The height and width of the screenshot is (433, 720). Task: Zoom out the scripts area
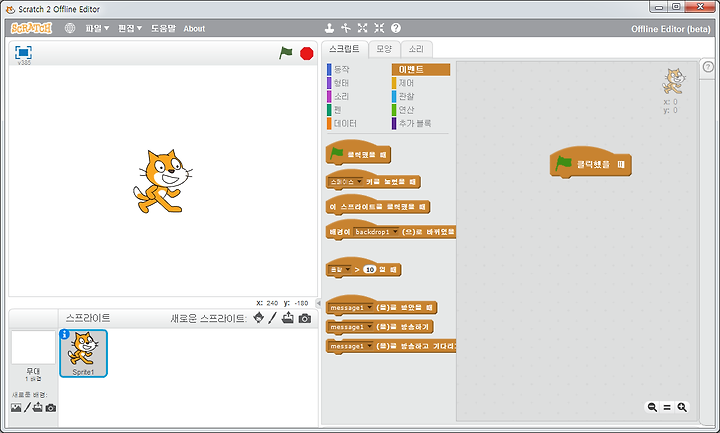pos(652,407)
